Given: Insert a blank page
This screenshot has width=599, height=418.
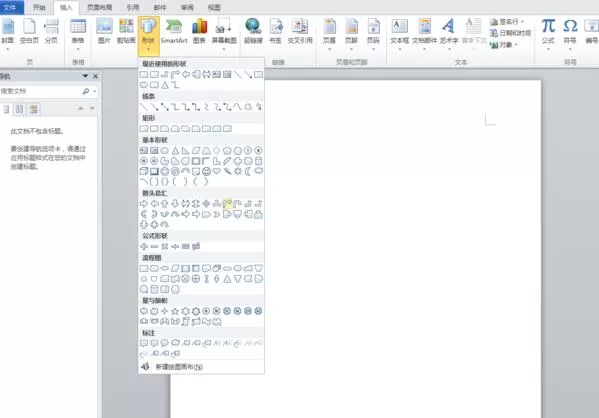Looking at the screenshot, I should (29, 31).
